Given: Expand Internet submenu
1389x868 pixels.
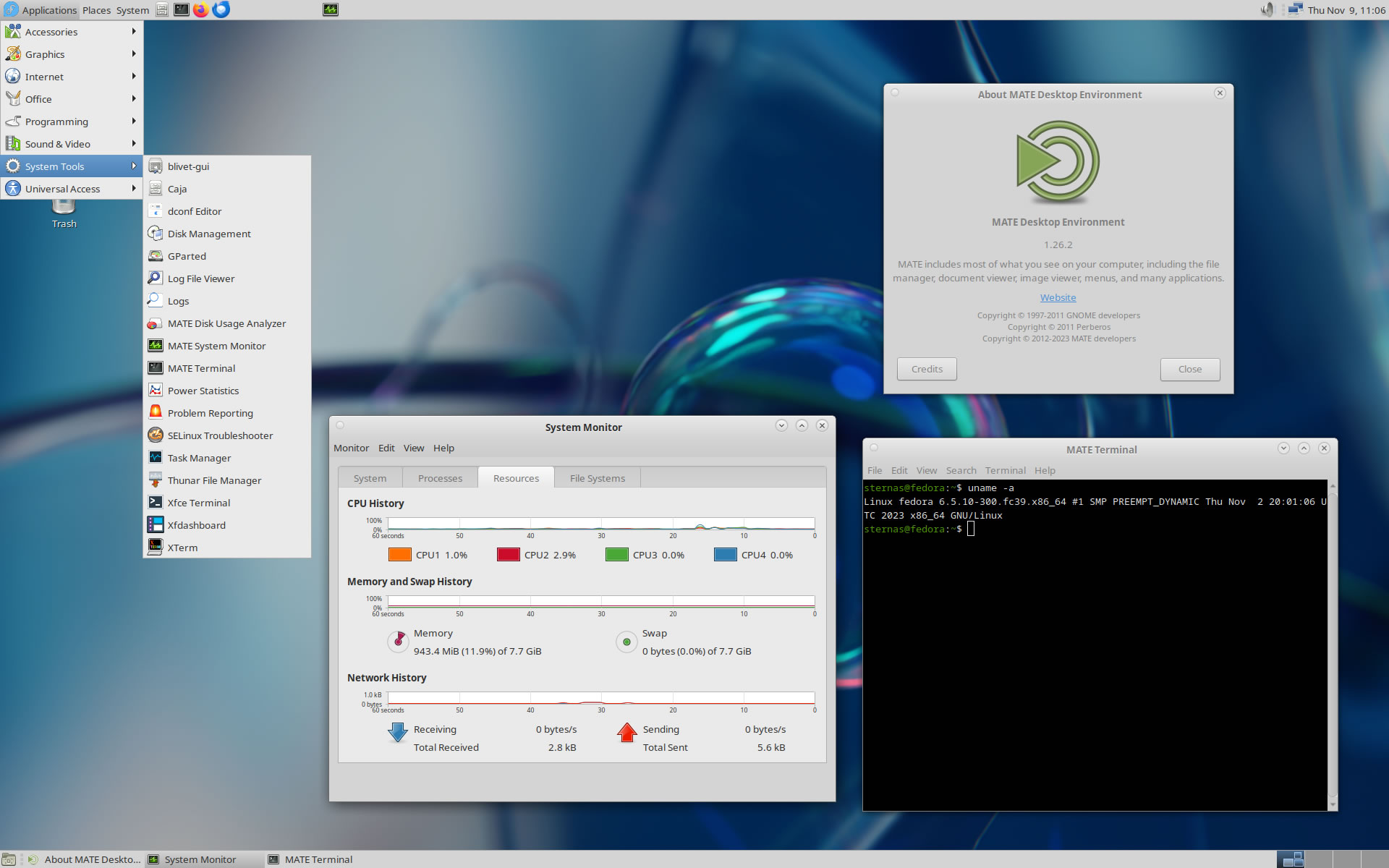Looking at the screenshot, I should (x=72, y=77).
